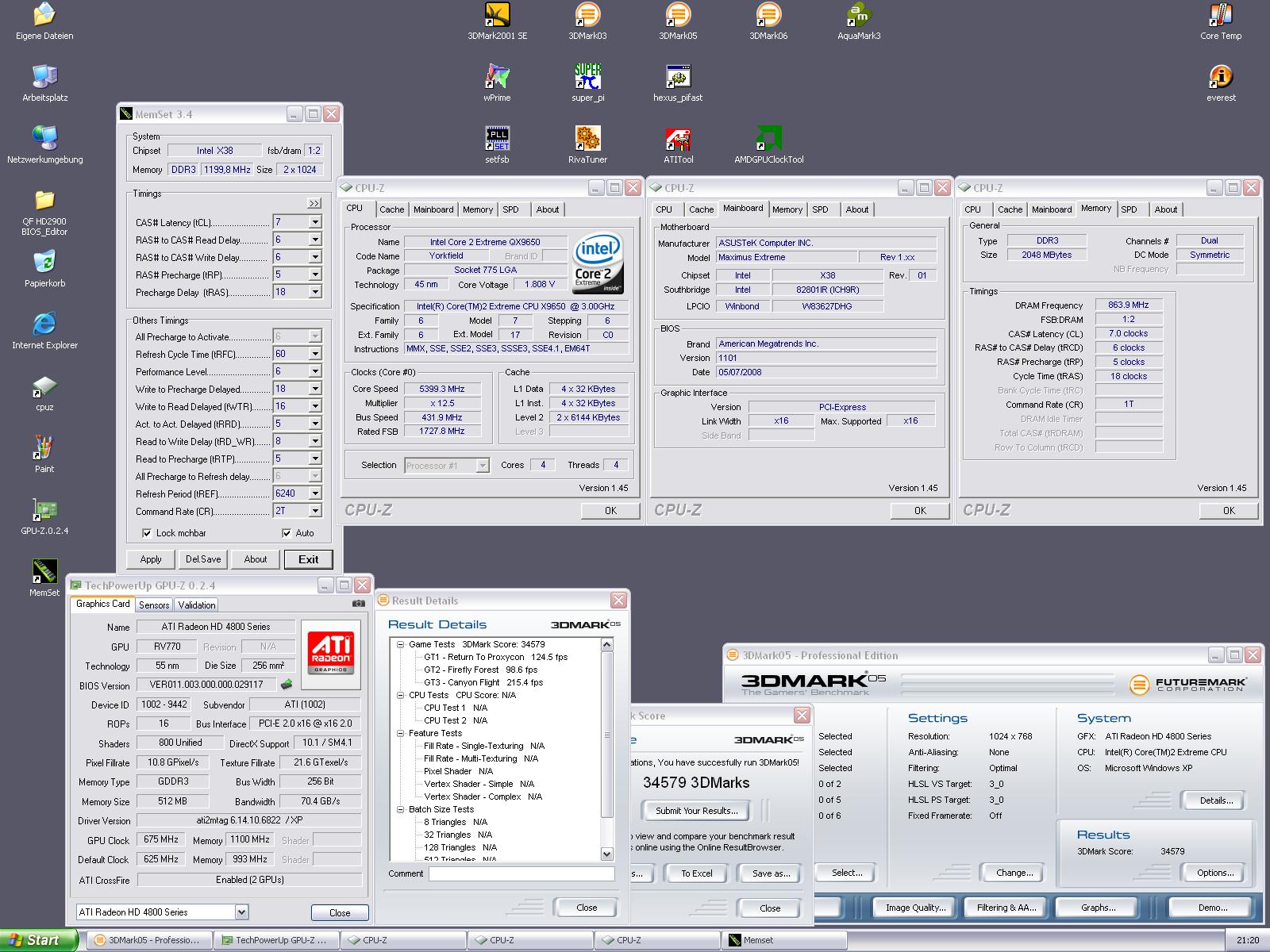1270x952 pixels.
Task: Open the QF HD2900 BIOS_Editor folder
Action: tap(44, 213)
